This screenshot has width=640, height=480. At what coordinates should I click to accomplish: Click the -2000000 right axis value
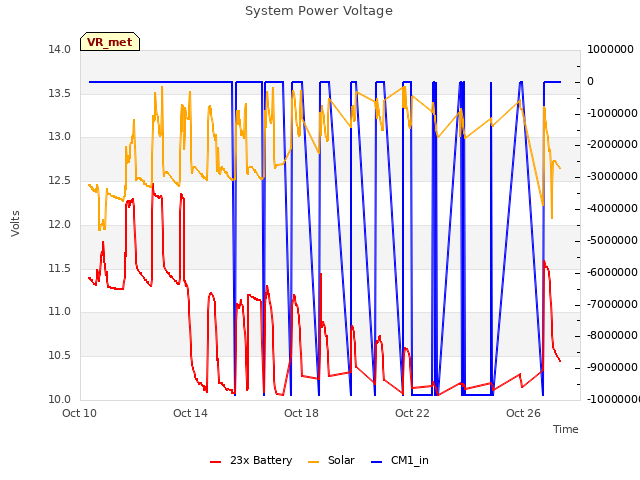click(x=612, y=144)
